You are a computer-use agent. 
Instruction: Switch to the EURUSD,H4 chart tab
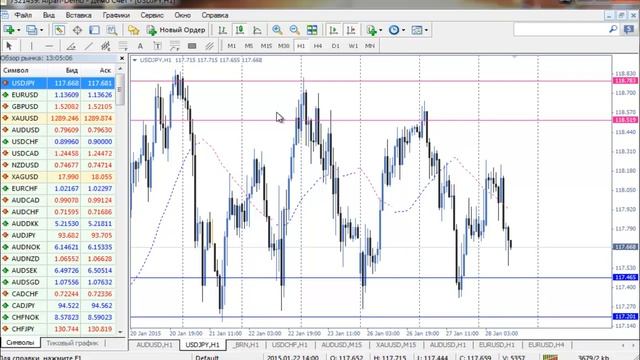[546, 345]
